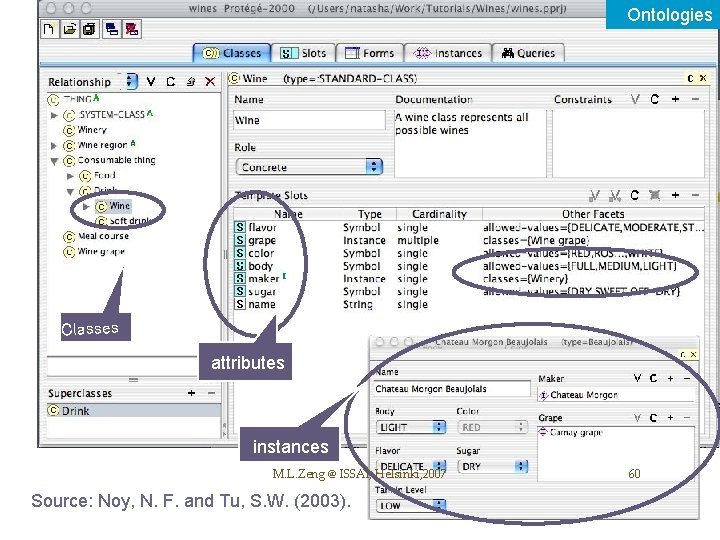
Task: Select the body slot row
Action: [468, 266]
